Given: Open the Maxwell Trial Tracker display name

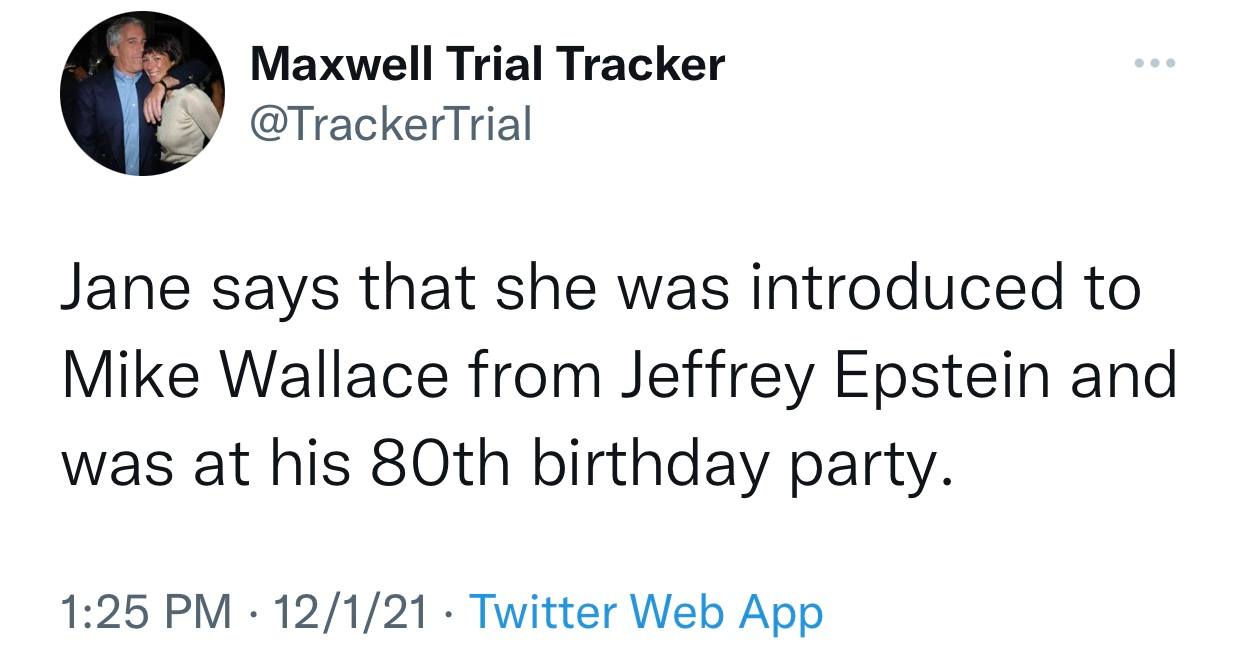Looking at the screenshot, I should (x=487, y=66).
